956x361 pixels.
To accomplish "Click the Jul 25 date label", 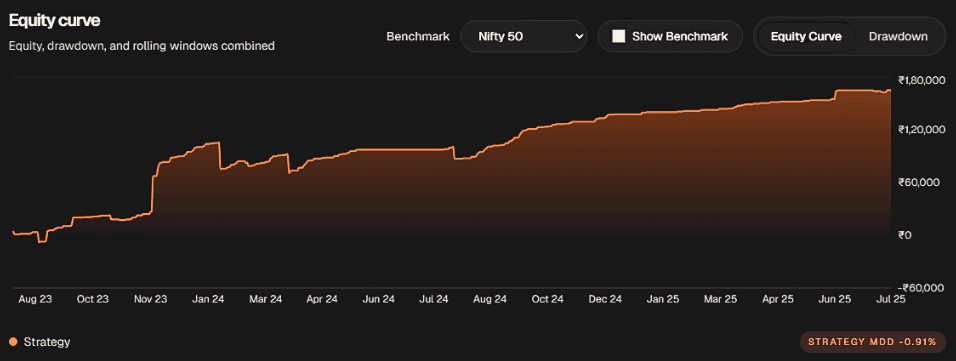I will pos(891,299).
